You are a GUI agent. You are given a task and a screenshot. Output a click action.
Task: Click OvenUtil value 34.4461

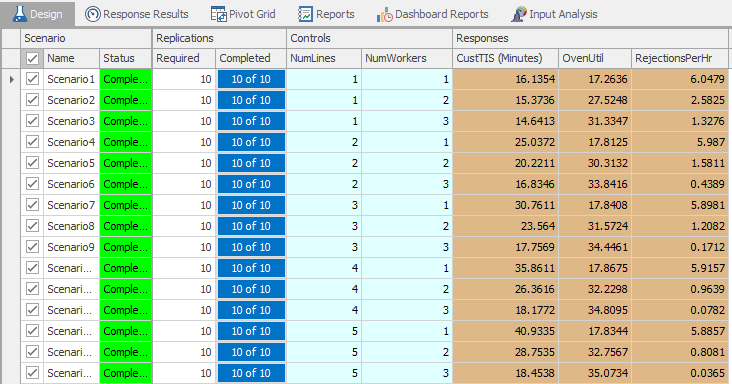pyautogui.click(x=595, y=247)
